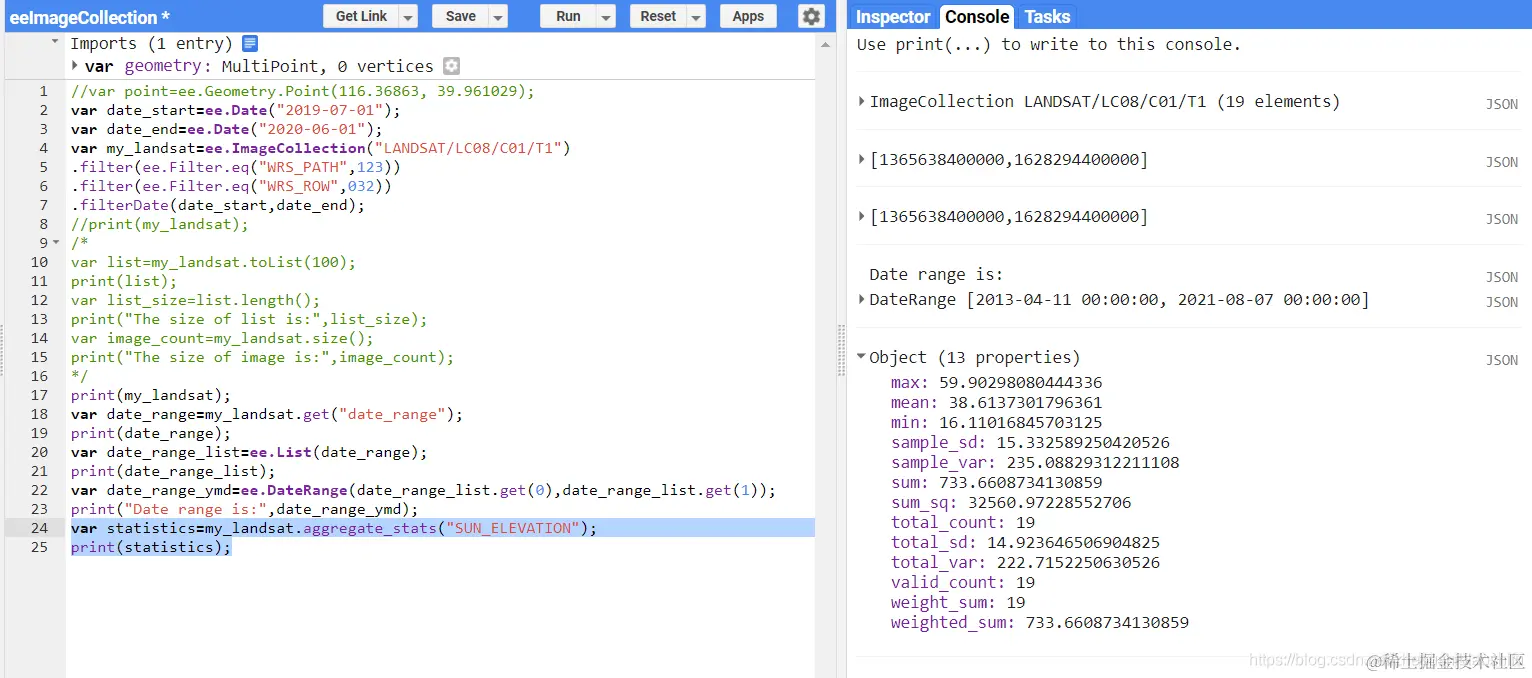Open the Save dropdown arrow
This screenshot has height=678, width=1532.
point(498,16)
